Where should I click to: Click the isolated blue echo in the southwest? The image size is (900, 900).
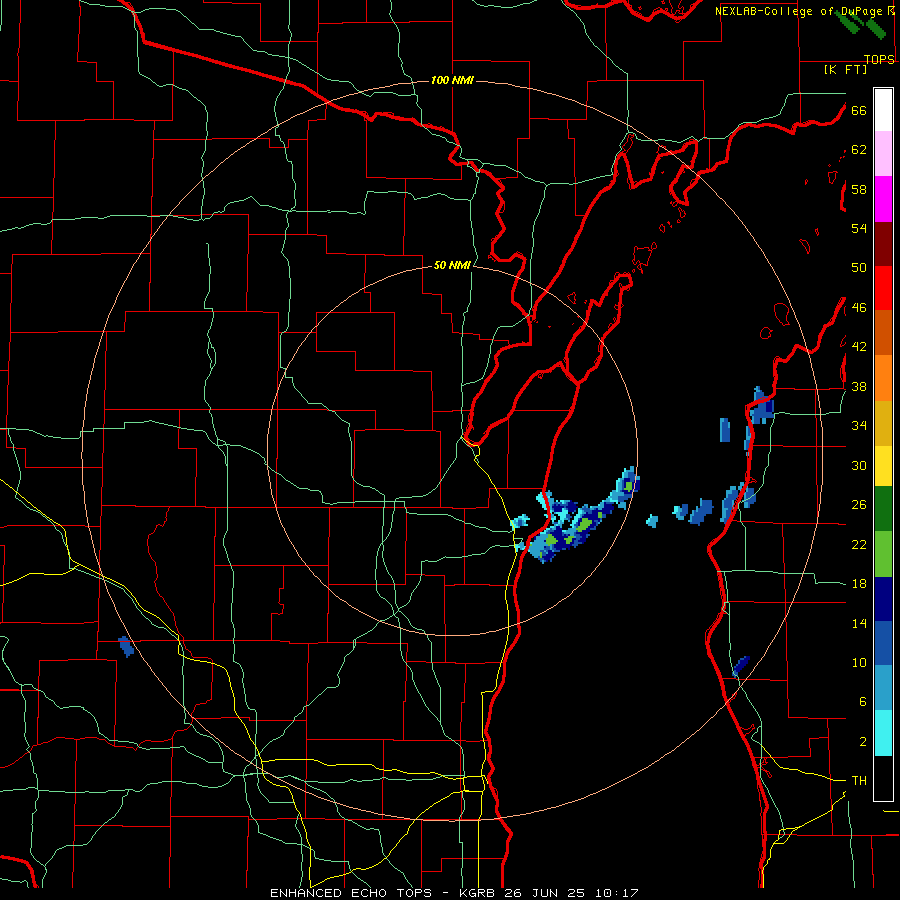pyautogui.click(x=126, y=646)
